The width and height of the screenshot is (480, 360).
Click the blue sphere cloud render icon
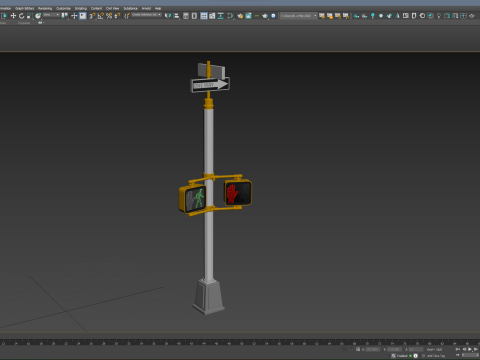click(x=273, y=16)
